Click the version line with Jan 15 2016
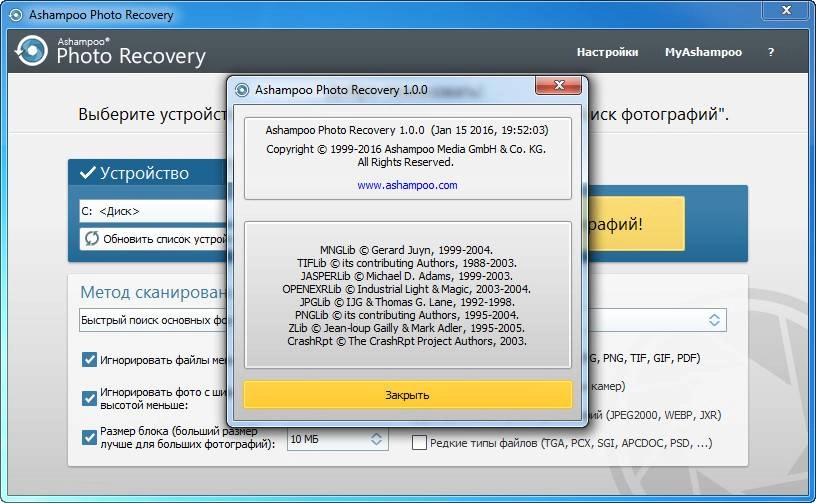The height and width of the screenshot is (503, 816). point(406,130)
